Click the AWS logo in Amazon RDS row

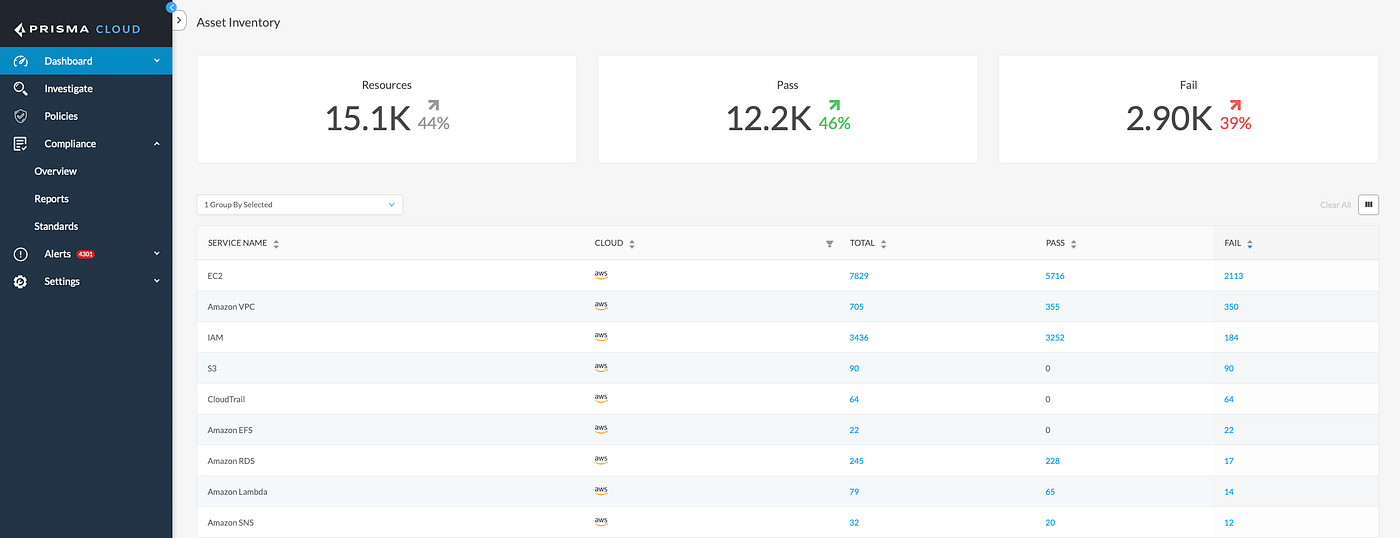click(x=601, y=460)
